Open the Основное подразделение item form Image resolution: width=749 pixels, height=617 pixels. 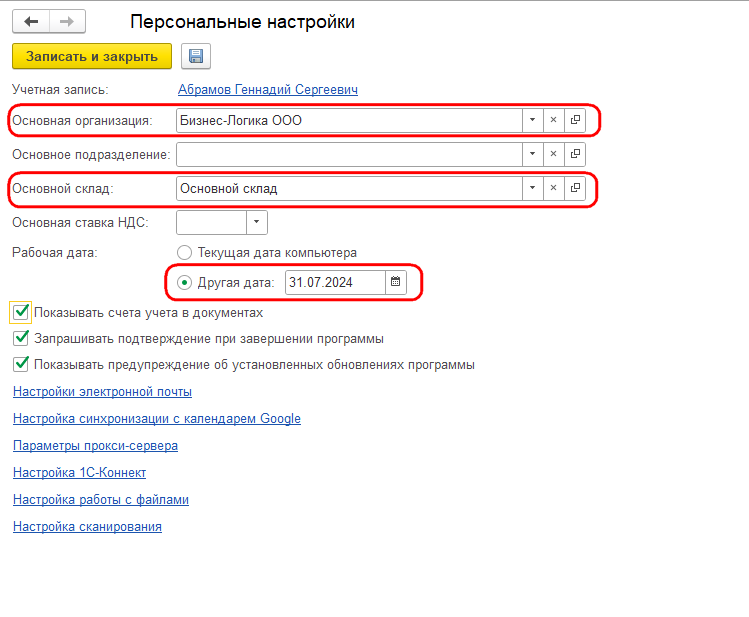tap(575, 154)
